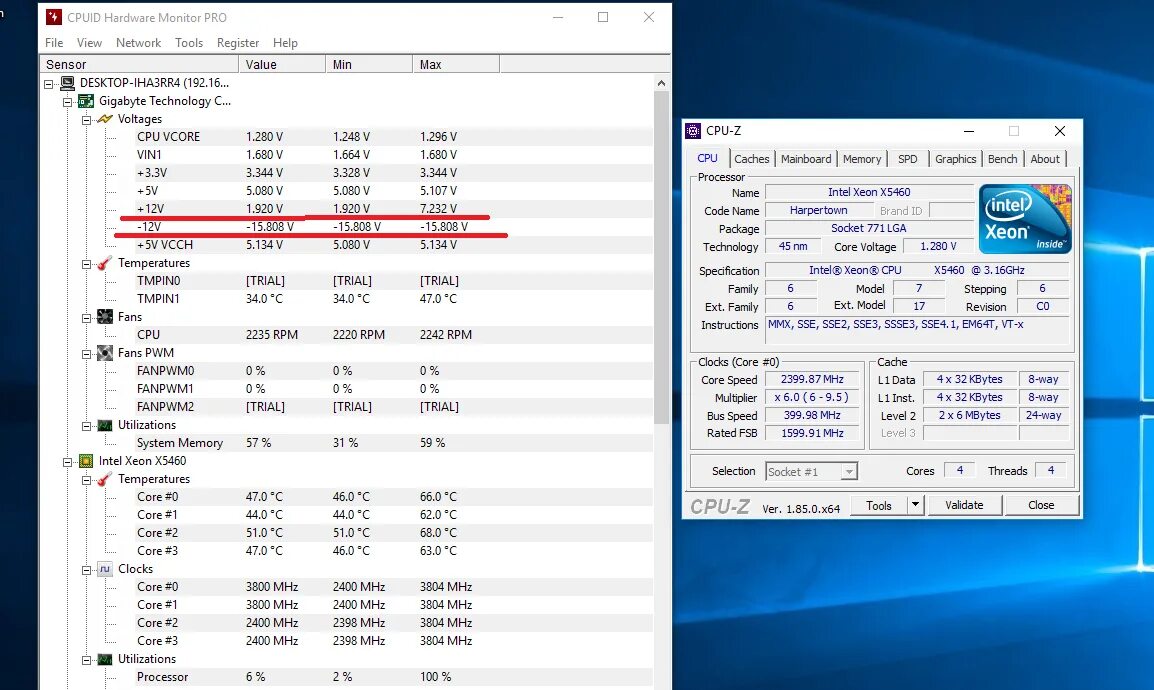Switch to the Memory tab
Viewport: 1154px width, 690px height.
click(862, 159)
